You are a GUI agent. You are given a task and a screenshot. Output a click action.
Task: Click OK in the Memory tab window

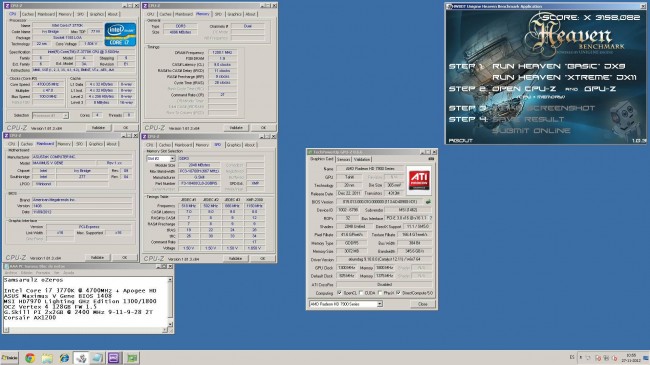pyautogui.click(x=263, y=128)
